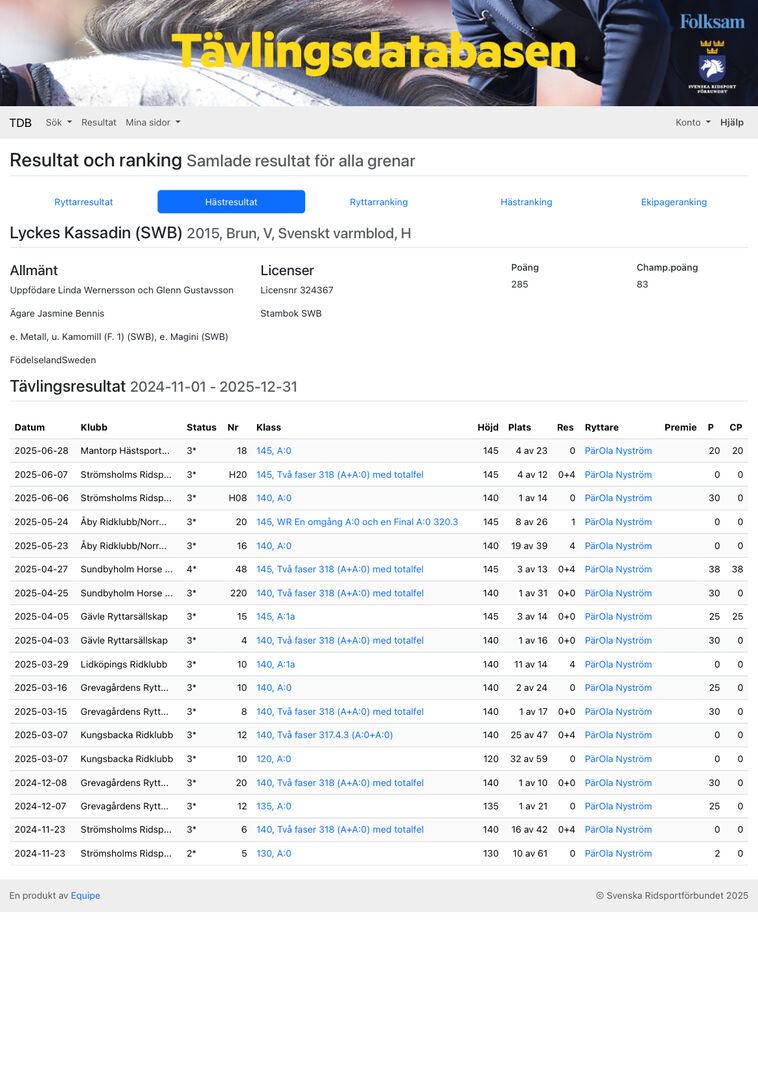Click the Folksam logo in header
Screen dimensions: 758x1080
click(x=712, y=21)
